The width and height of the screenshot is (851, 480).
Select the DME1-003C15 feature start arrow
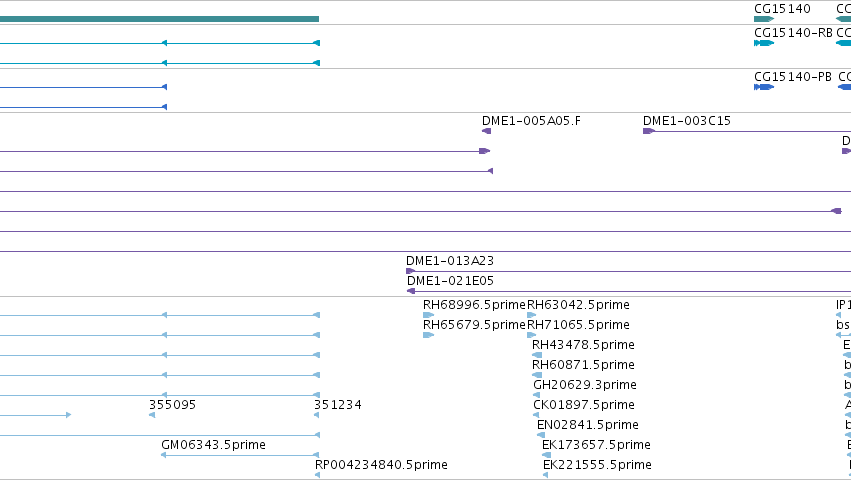point(649,131)
